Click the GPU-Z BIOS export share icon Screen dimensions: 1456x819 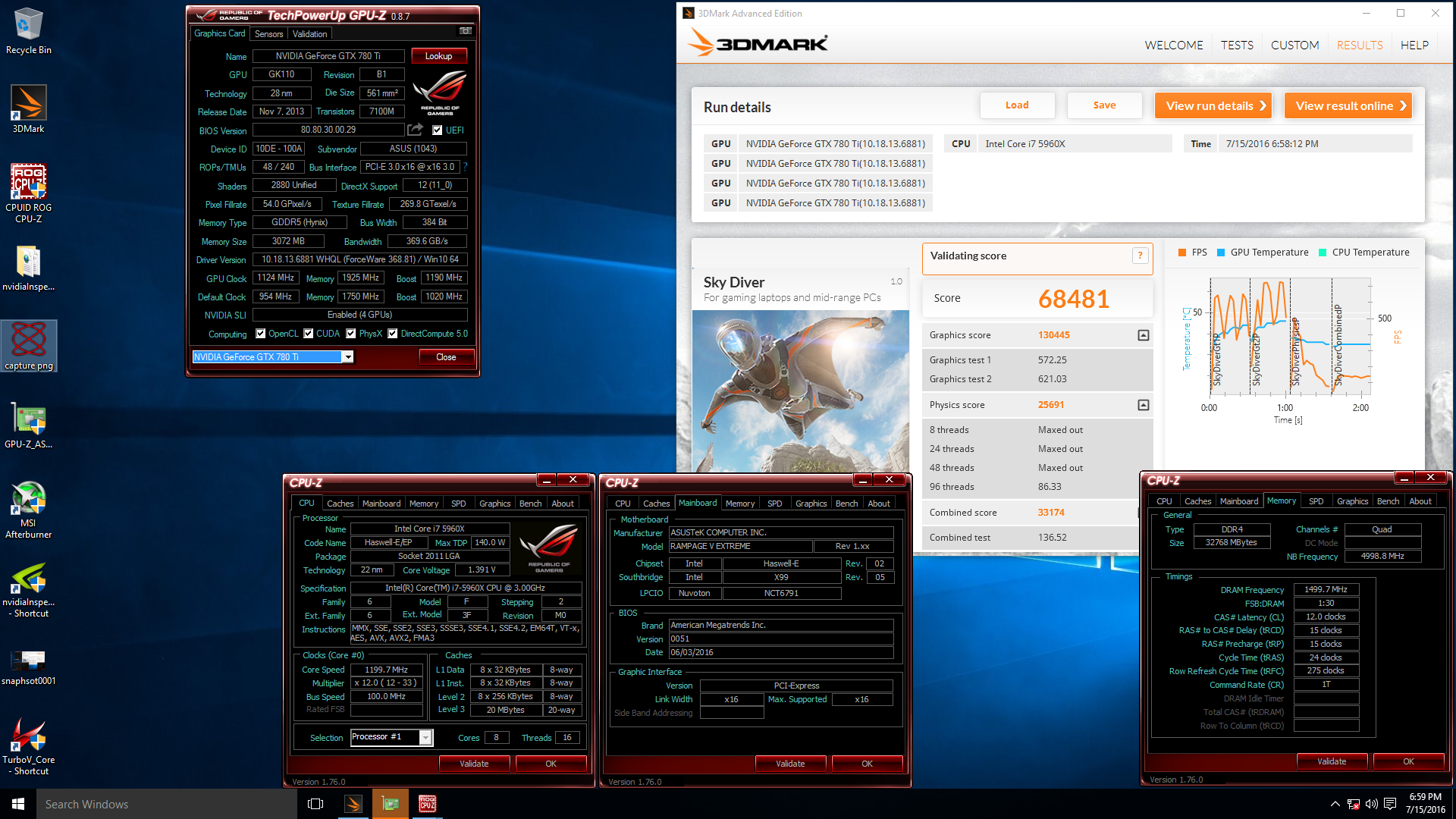point(415,130)
